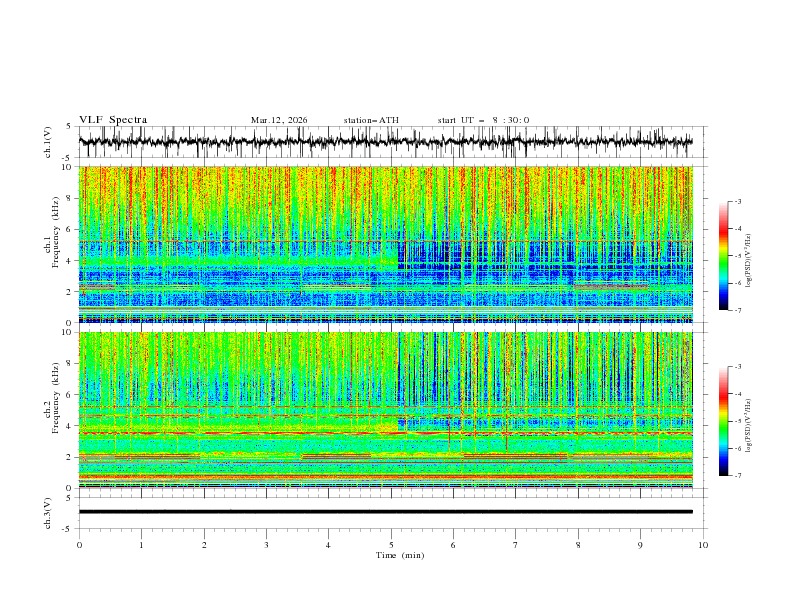Screen dimensions: 792x612
Task: Click the time axis tick label "4"
Action: (x=328, y=545)
